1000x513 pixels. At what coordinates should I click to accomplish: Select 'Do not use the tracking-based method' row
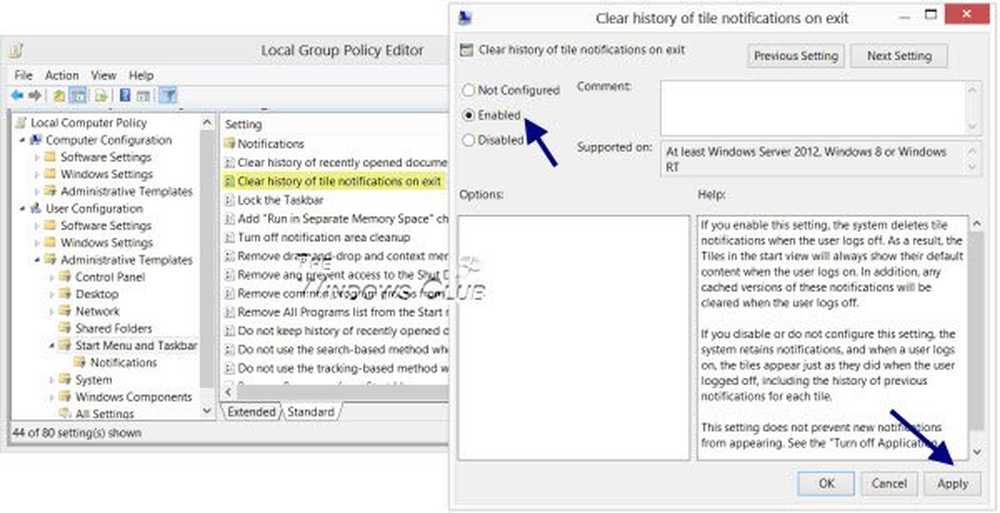point(334,368)
